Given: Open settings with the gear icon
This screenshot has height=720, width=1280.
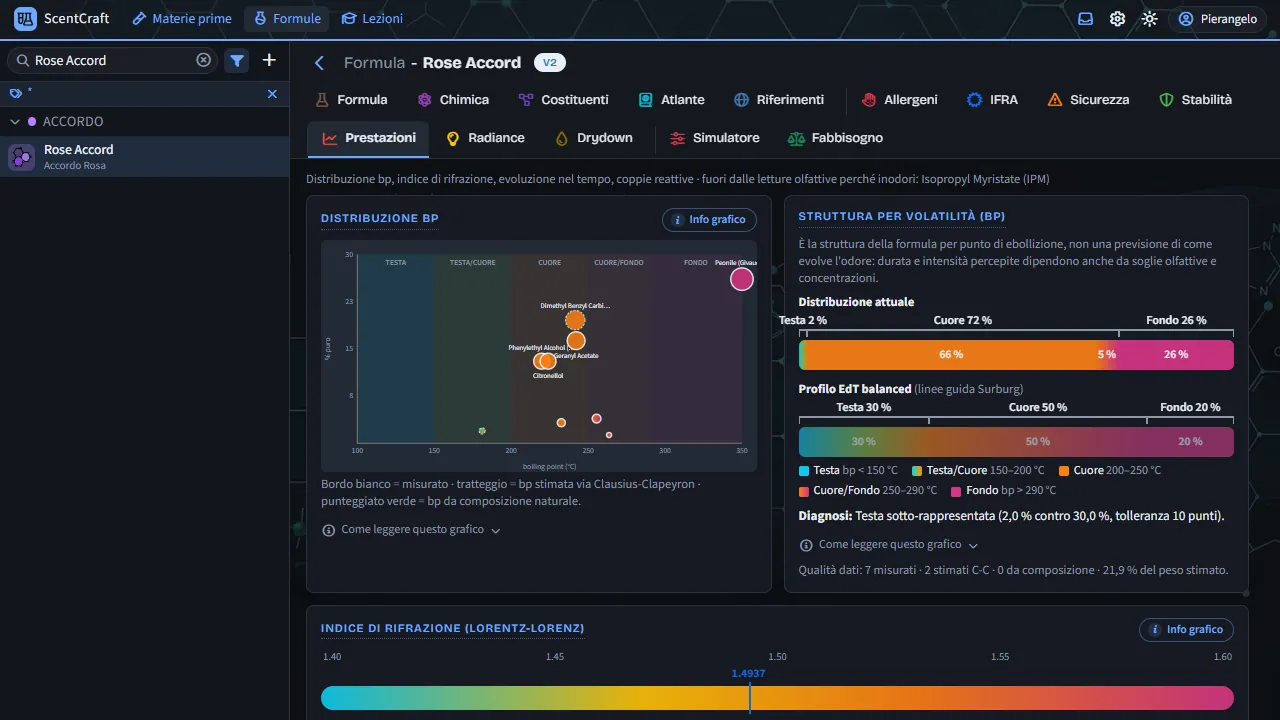Looking at the screenshot, I should pos(1117,19).
